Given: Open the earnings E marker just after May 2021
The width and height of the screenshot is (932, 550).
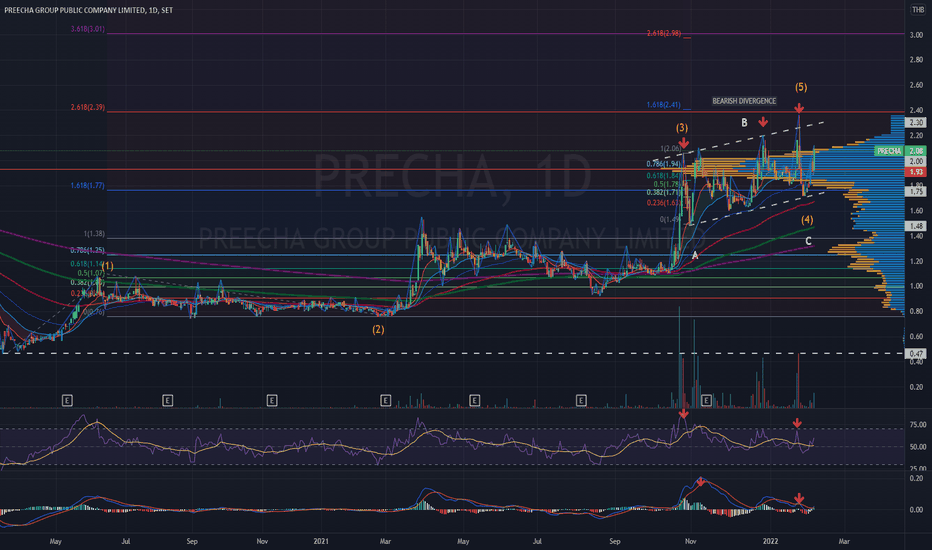Looking at the screenshot, I should click(474, 401).
